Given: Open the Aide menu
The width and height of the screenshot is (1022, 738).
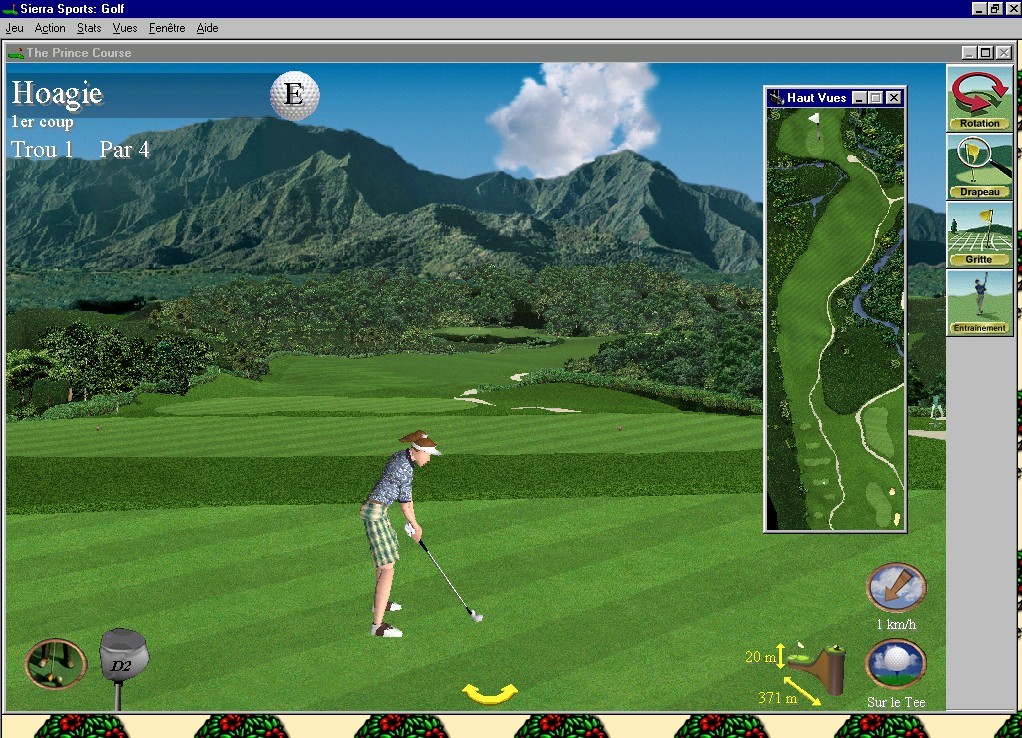Looking at the screenshot, I should click(207, 28).
